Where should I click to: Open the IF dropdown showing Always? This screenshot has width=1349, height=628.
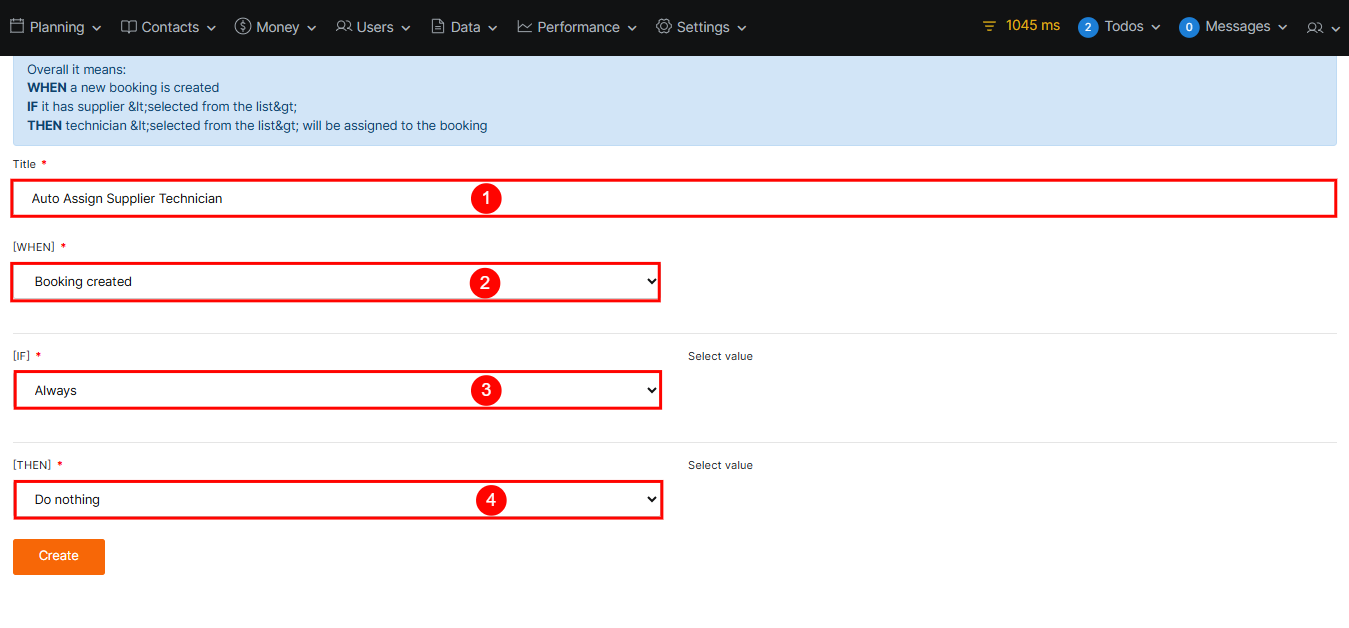[x=336, y=391]
